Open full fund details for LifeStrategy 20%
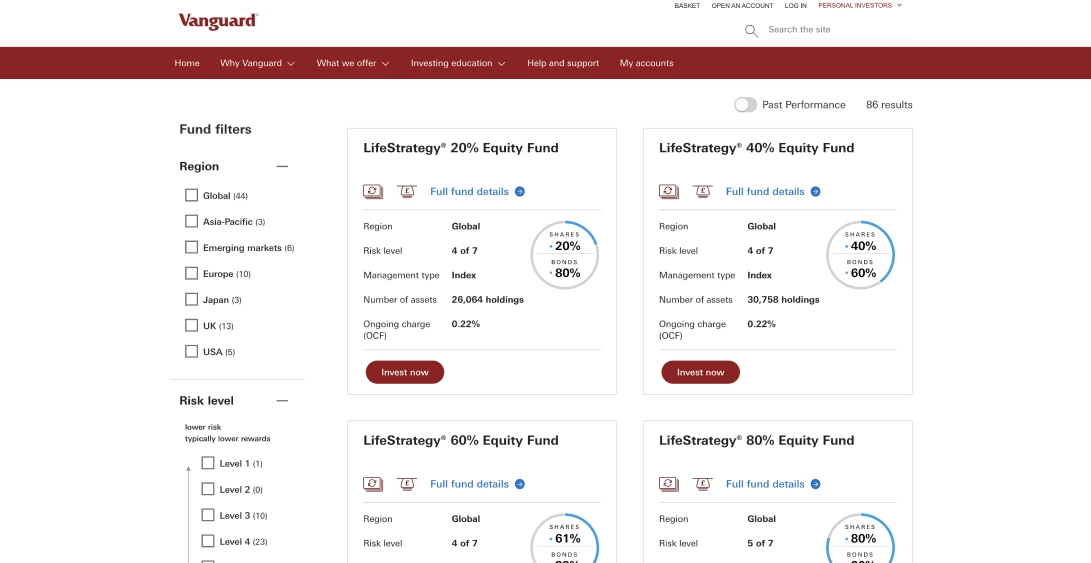 (477, 191)
